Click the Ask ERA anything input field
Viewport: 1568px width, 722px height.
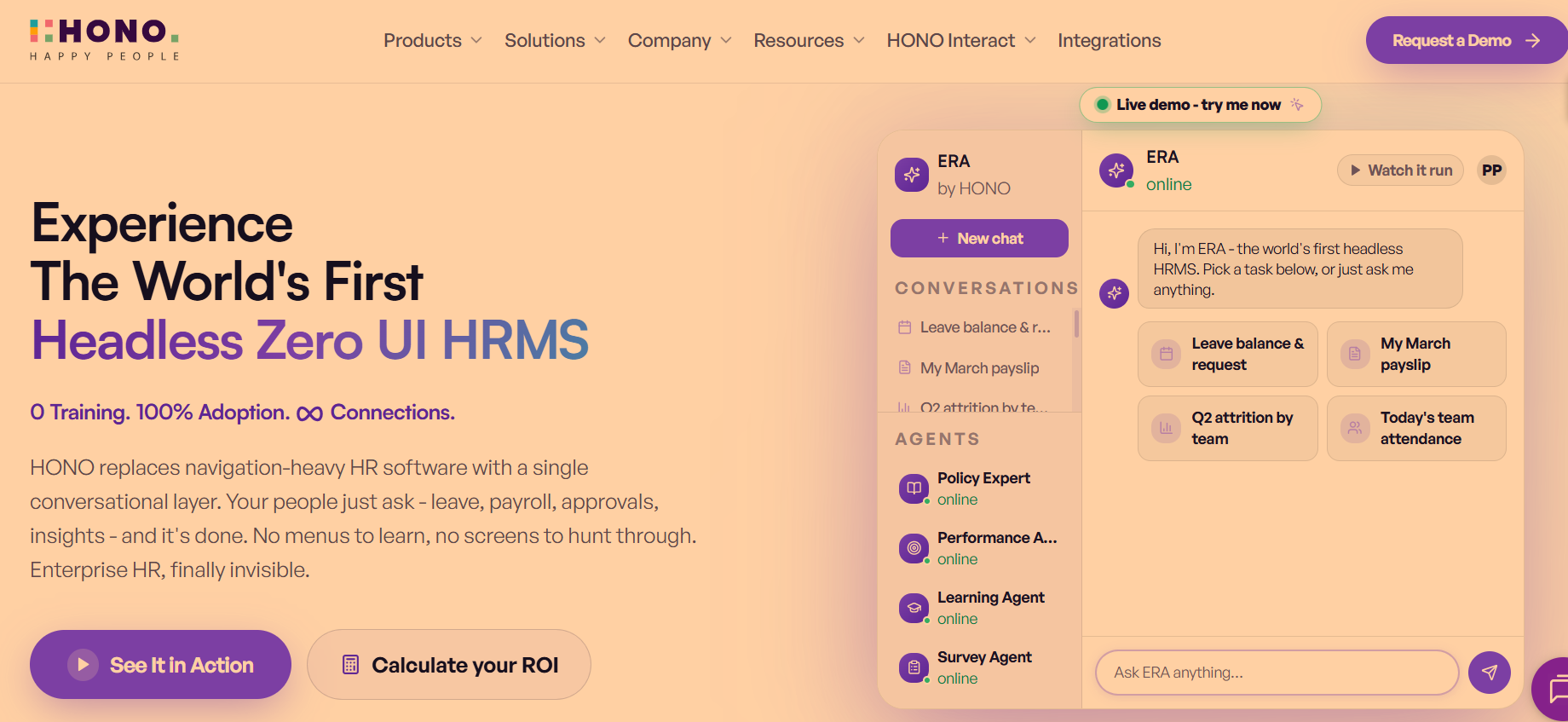[x=1277, y=673]
